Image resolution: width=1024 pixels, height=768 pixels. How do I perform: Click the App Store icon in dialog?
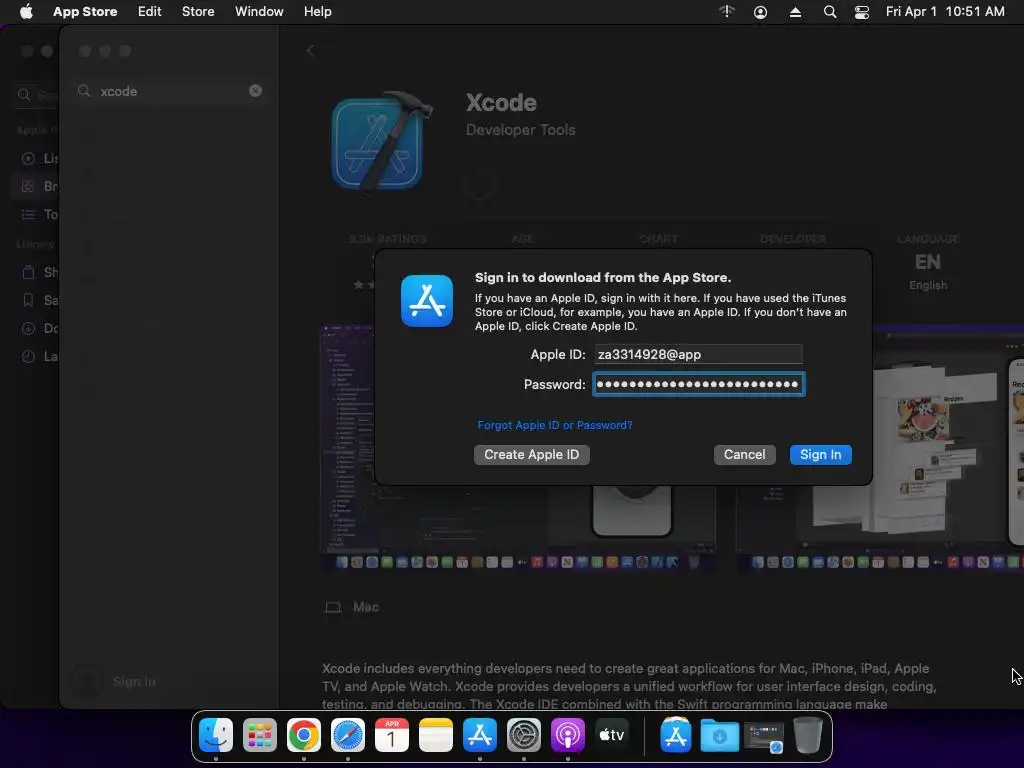pyautogui.click(x=427, y=301)
